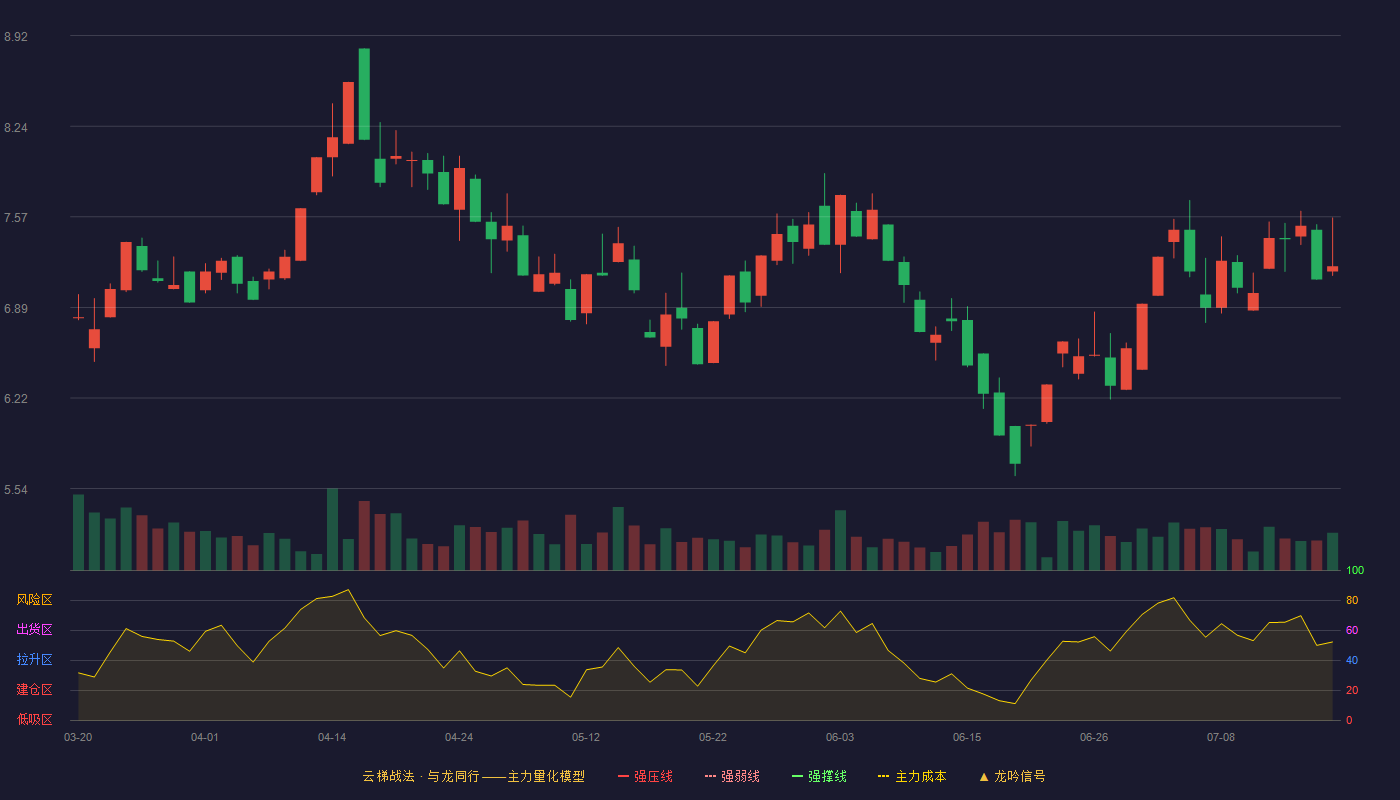
Task: Click the 03-20 date label
Action: coord(78,737)
